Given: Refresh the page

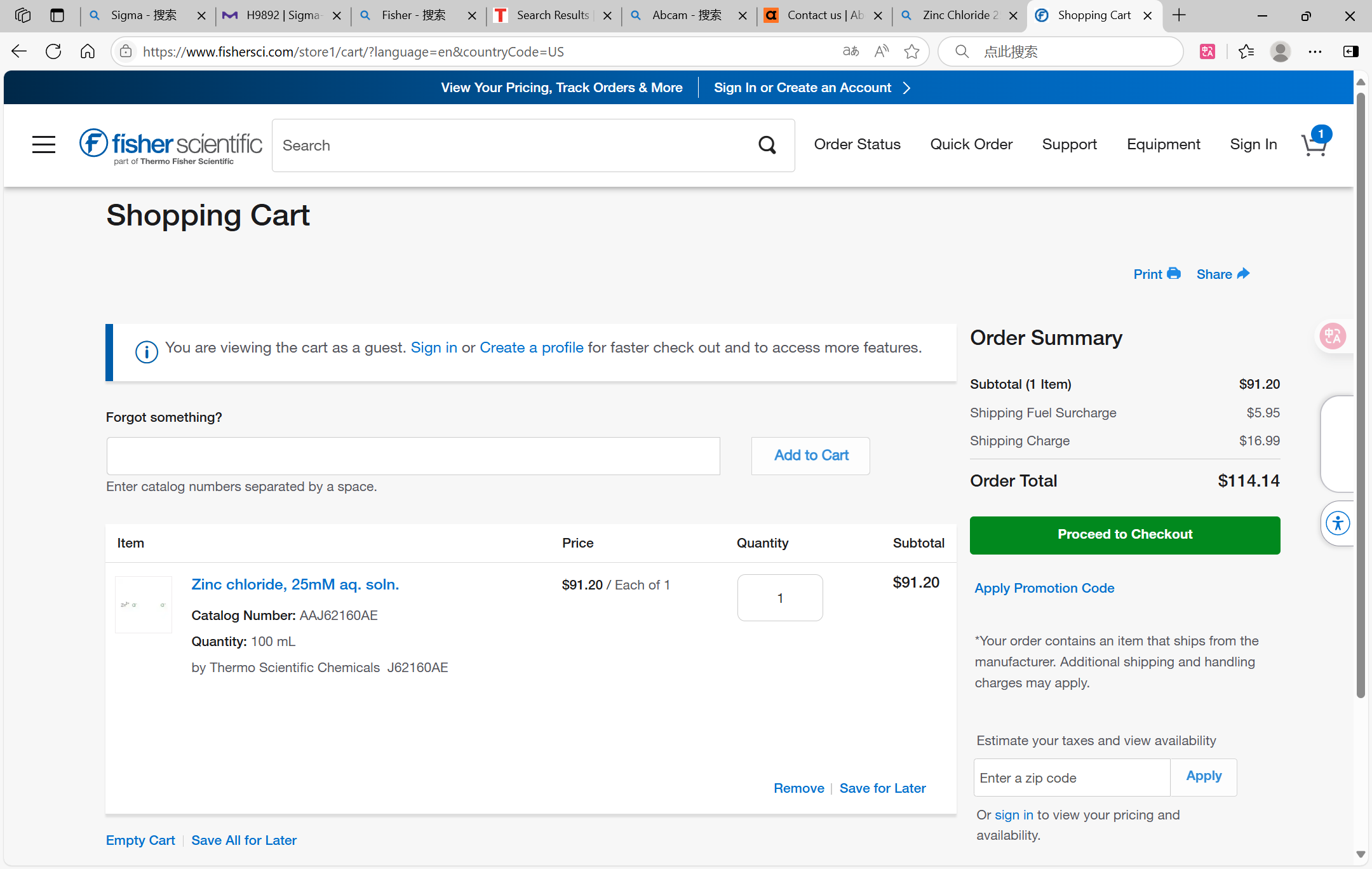Looking at the screenshot, I should pos(53,51).
